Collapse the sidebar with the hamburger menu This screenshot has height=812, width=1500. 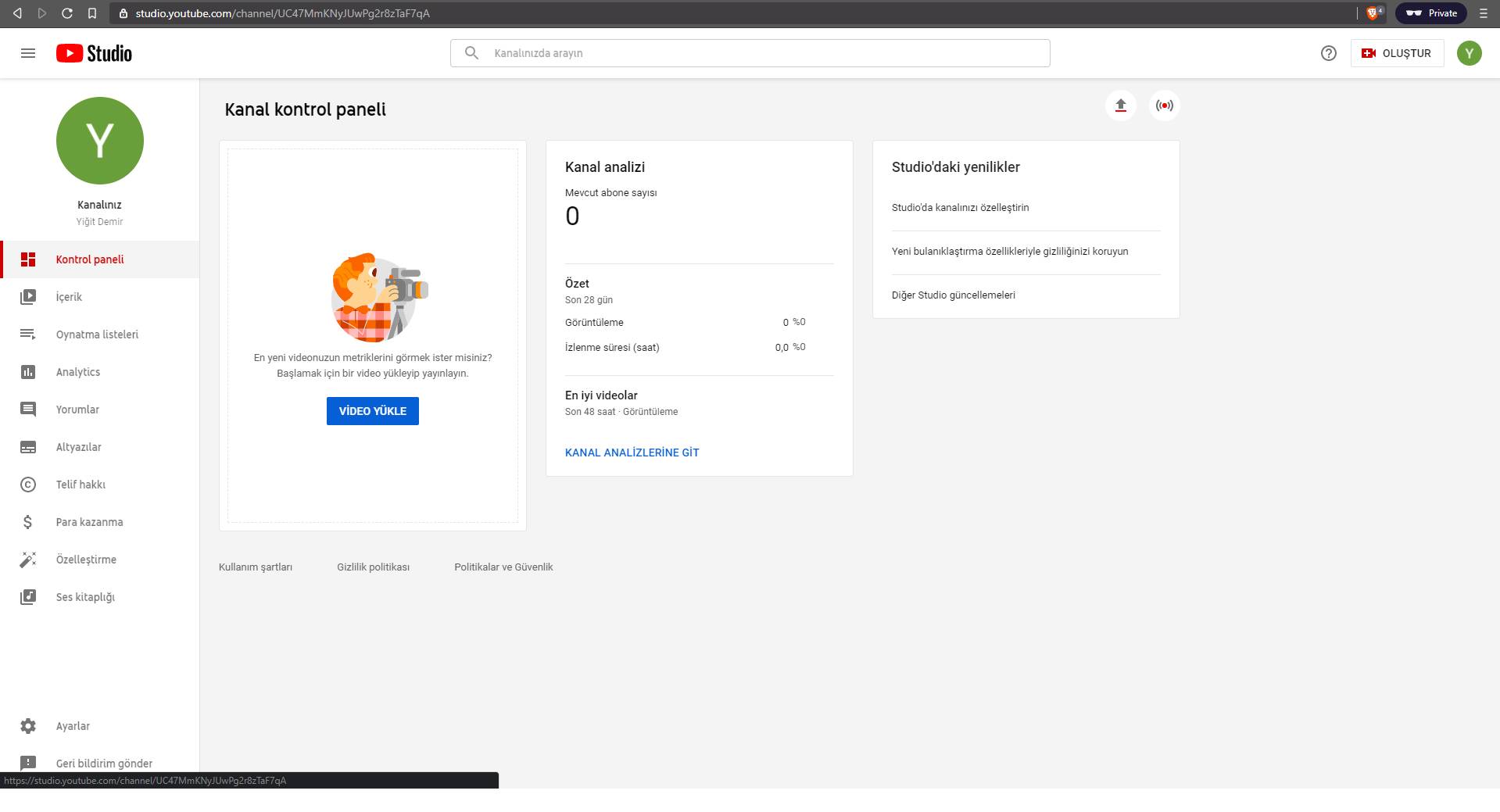27,53
